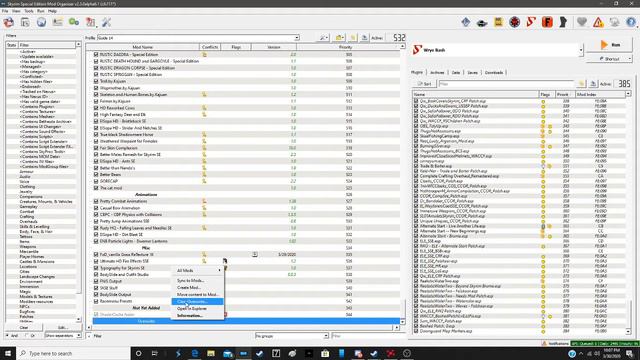Expand the Shortcut button dropdown arrow
The height and width of the screenshot is (360, 640).
pyautogui.click(x=630, y=59)
